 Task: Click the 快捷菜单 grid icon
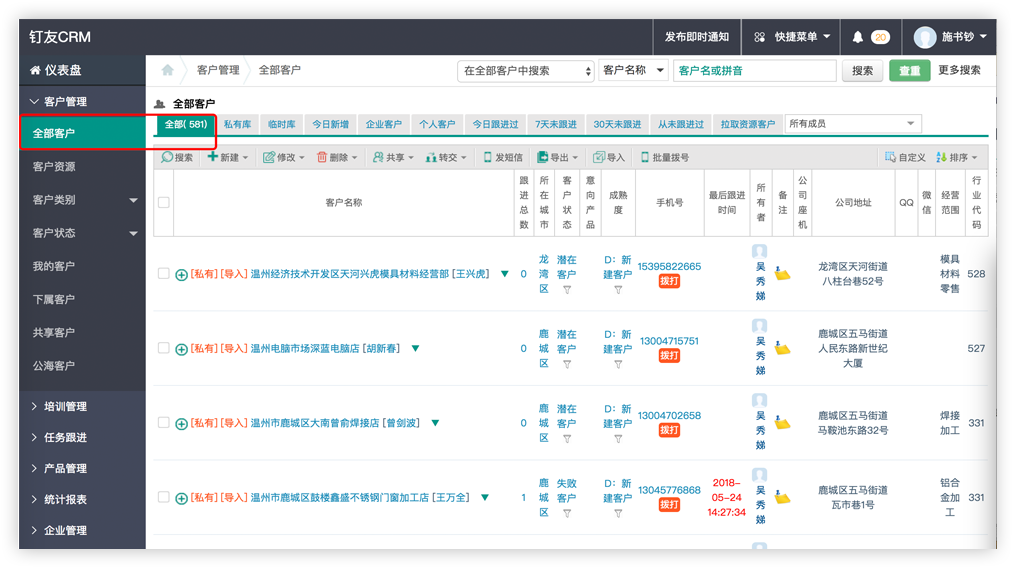coord(760,37)
